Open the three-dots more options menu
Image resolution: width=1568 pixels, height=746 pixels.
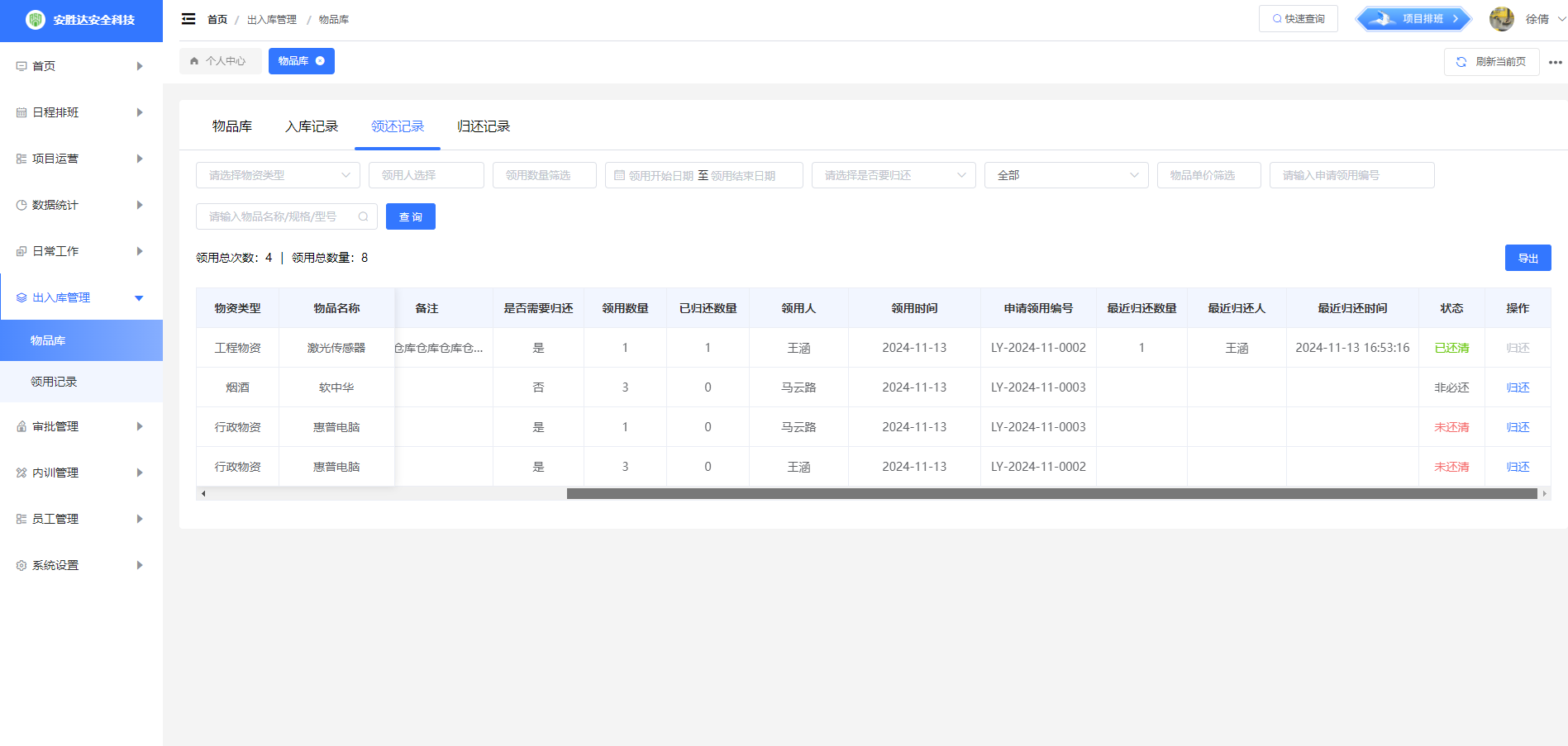click(x=1555, y=62)
